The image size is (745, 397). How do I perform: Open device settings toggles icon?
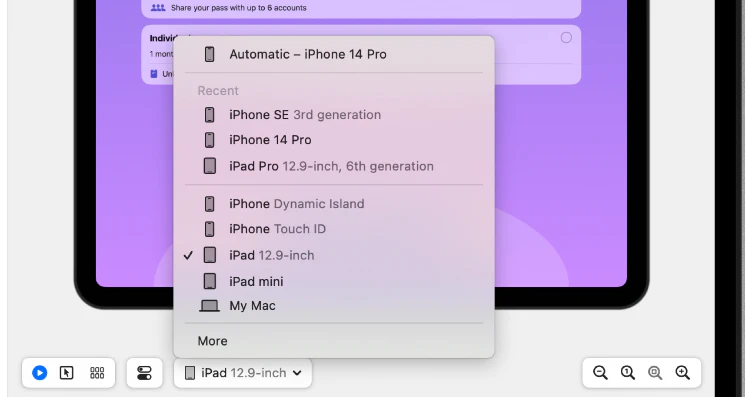point(144,373)
